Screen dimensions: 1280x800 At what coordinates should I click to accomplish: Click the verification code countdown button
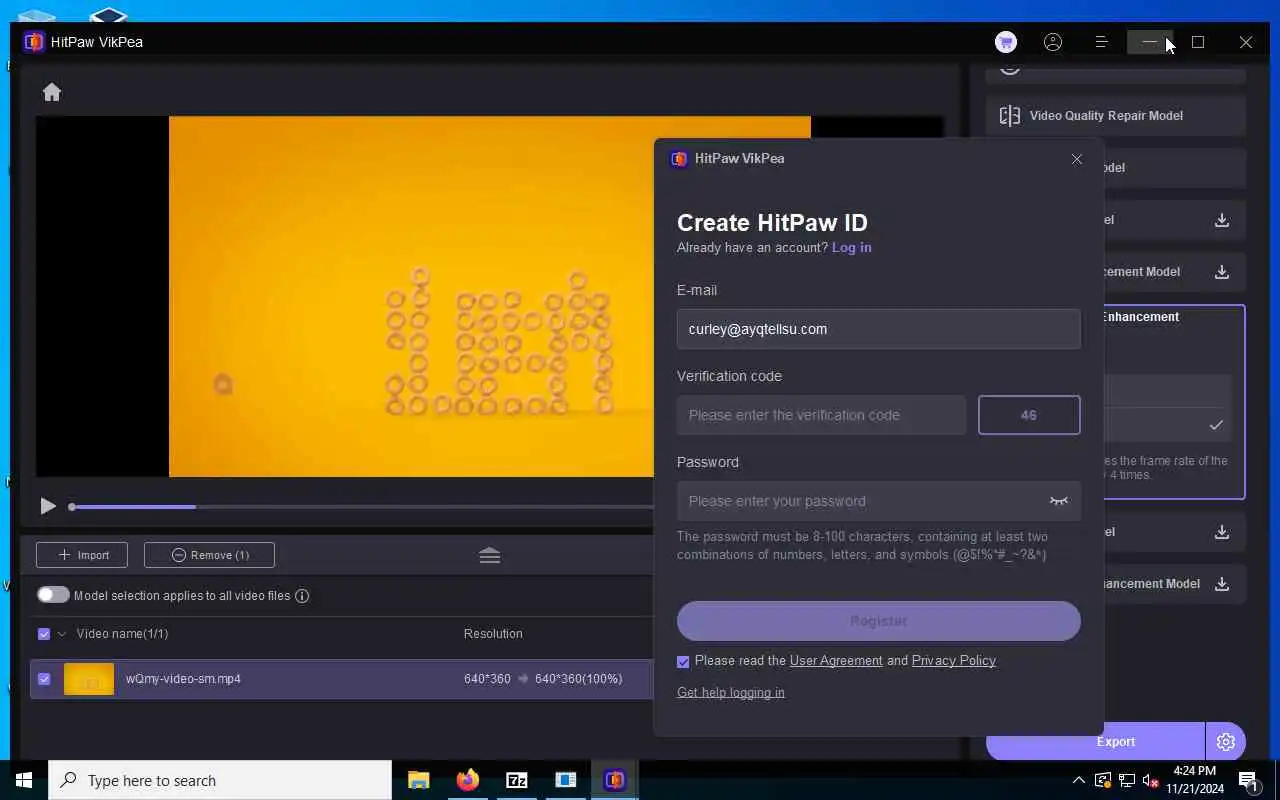pos(1029,415)
